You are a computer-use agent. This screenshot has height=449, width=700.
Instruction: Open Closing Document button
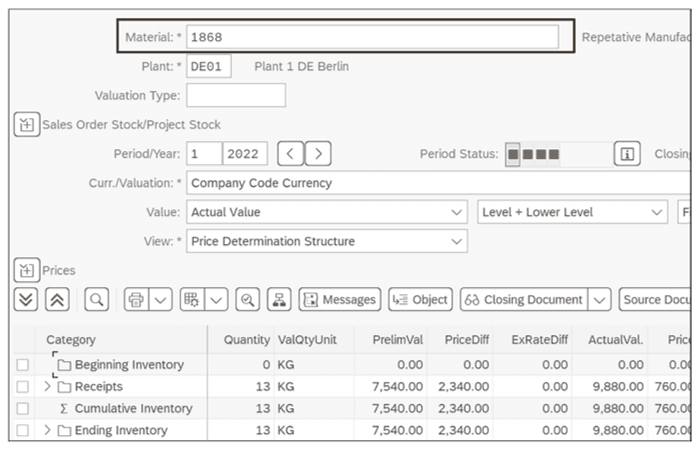[524, 299]
